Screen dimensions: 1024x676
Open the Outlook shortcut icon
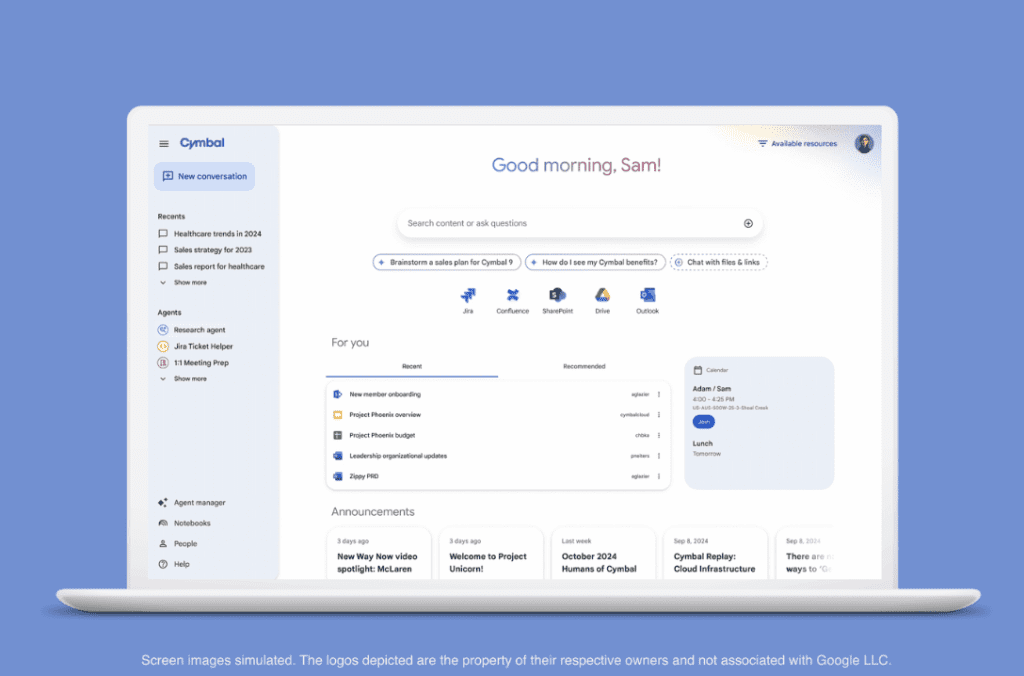(647, 295)
